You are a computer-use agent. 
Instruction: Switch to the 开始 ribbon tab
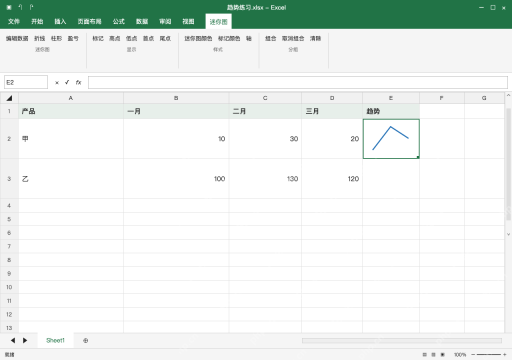(x=37, y=22)
